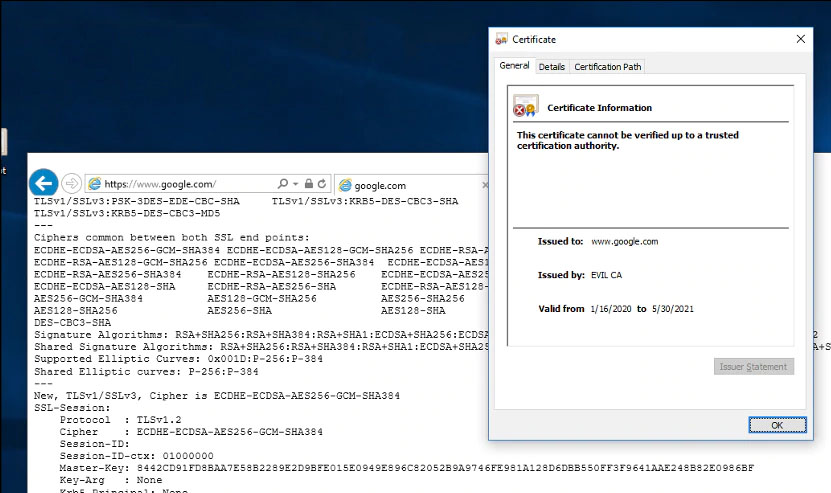Screen dimensions: 831x493
Task: Click 'Shared Elliptic curves: P-256:P-384' line
Action: point(146,372)
